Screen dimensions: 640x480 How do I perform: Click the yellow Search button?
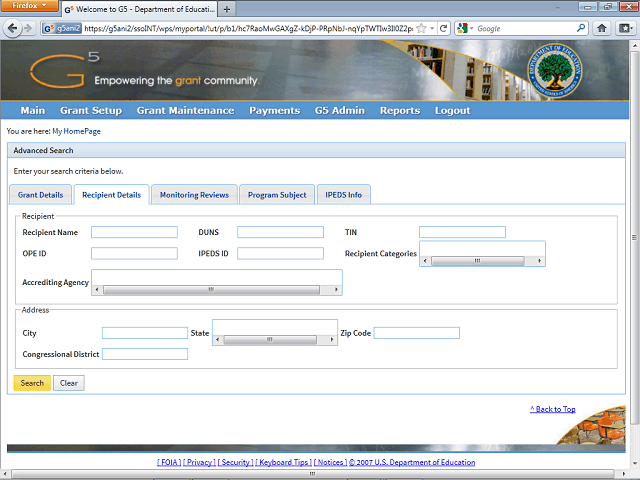(x=32, y=383)
